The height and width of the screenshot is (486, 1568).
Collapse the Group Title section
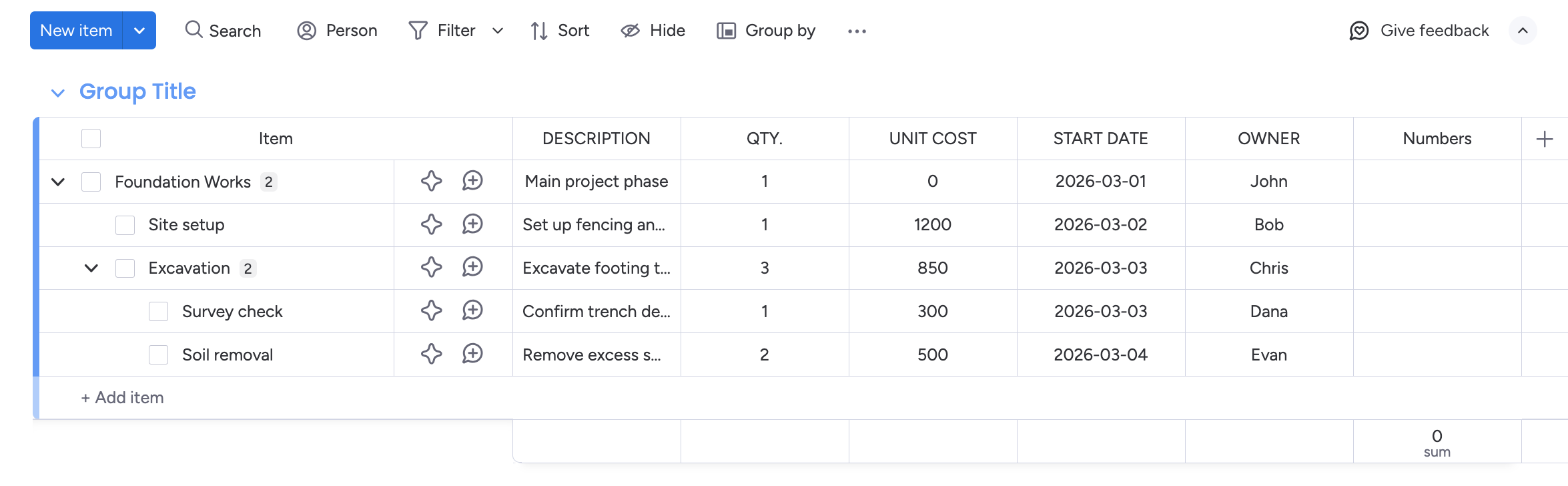click(x=58, y=93)
